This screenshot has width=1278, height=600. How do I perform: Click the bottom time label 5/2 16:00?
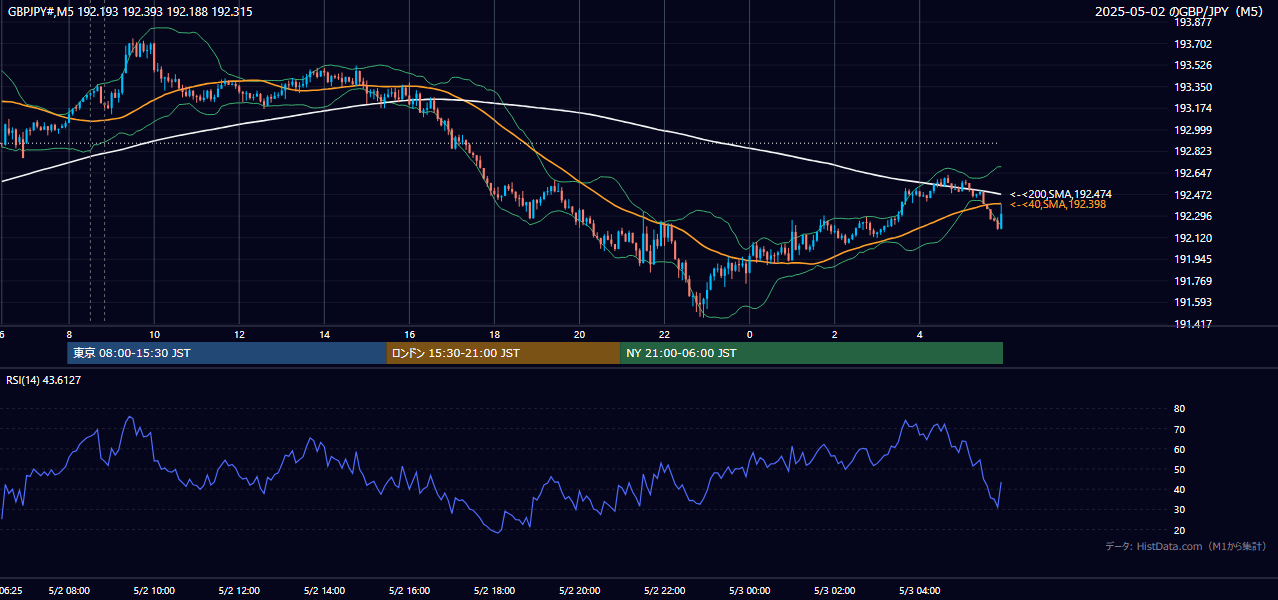[409, 591]
